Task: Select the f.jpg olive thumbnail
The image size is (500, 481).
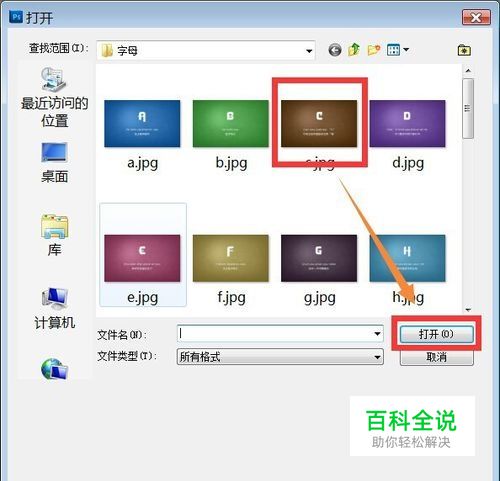Action: click(231, 258)
